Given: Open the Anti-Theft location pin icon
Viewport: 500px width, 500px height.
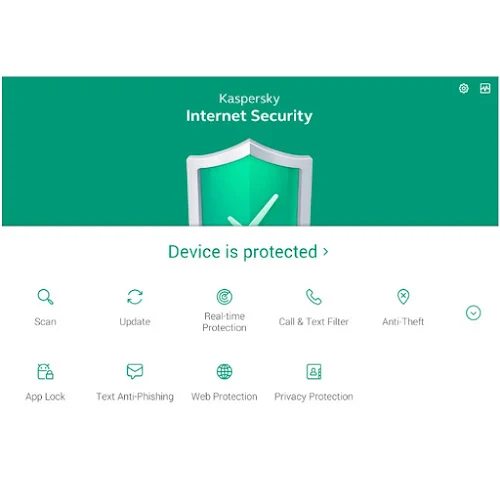Looking at the screenshot, I should pyautogui.click(x=403, y=297).
